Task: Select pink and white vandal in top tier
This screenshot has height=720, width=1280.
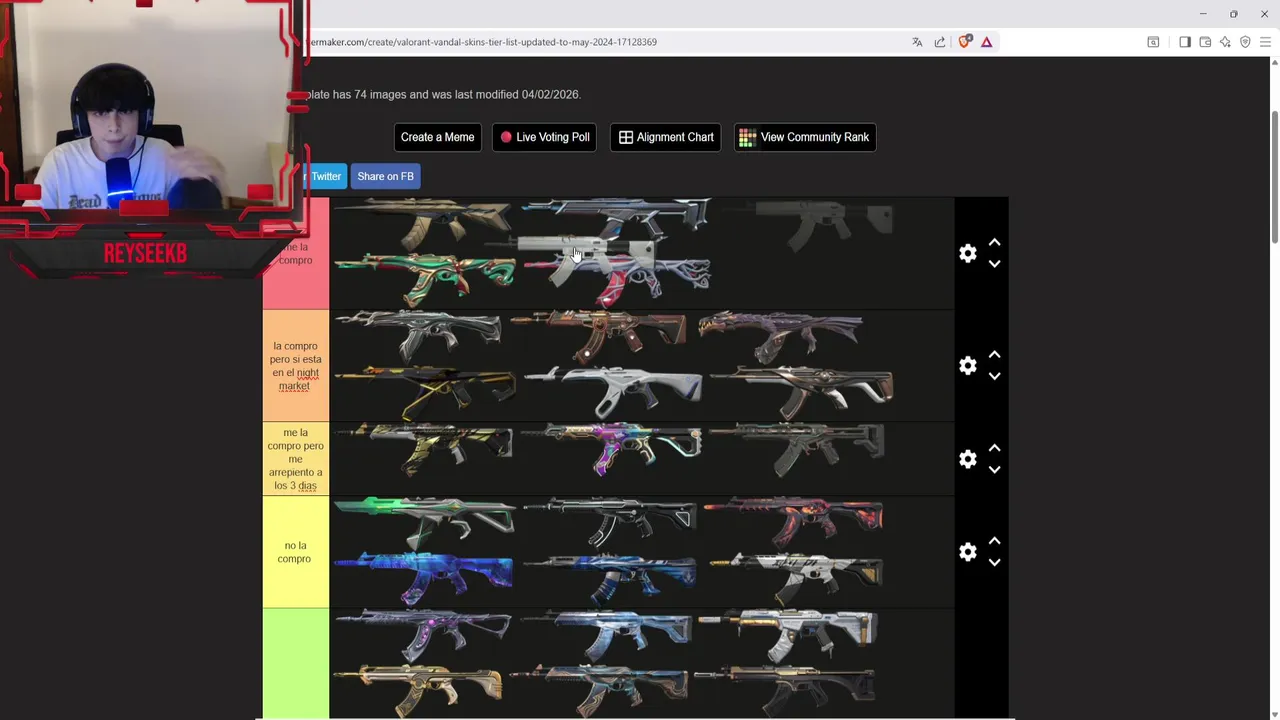Action: tap(617, 280)
